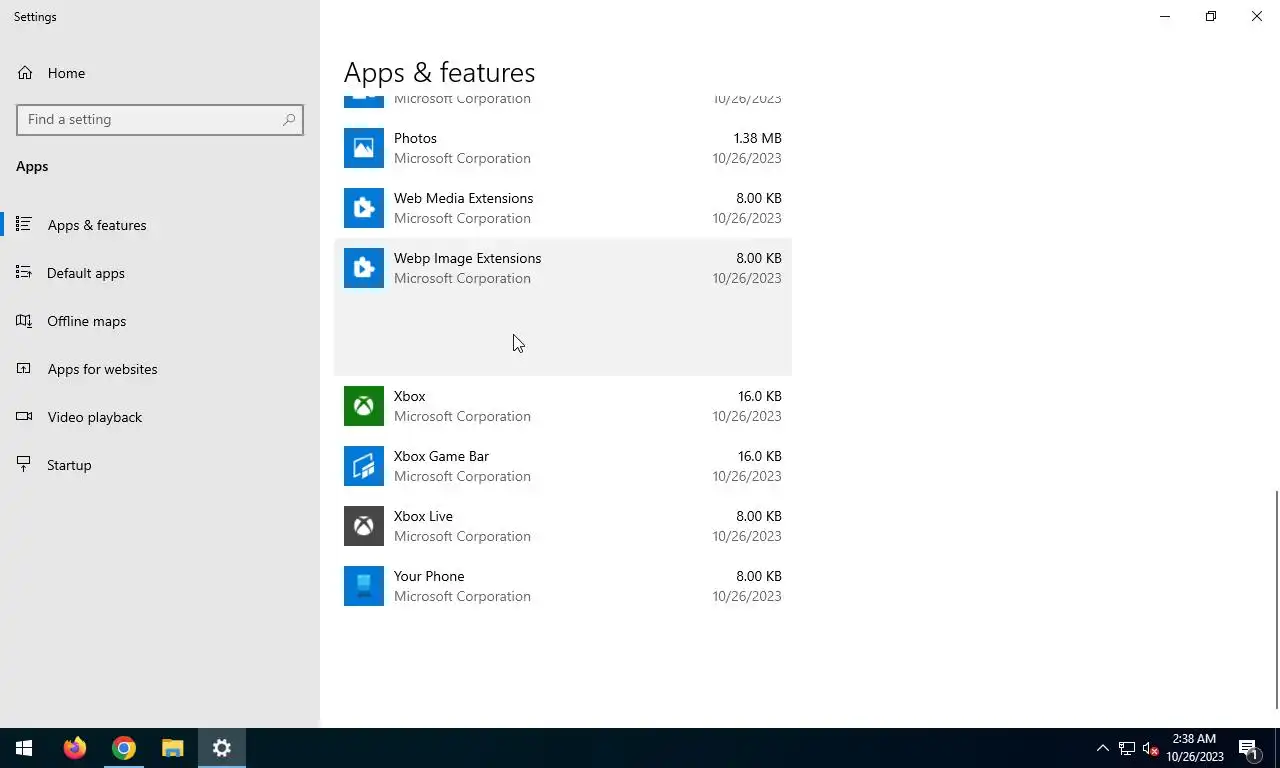Click the Xbox Game Bar icon
The width and height of the screenshot is (1280, 768).
point(364,466)
